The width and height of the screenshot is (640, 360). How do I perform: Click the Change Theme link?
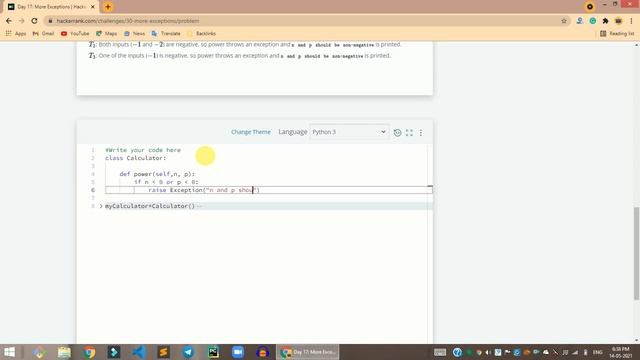(251, 132)
